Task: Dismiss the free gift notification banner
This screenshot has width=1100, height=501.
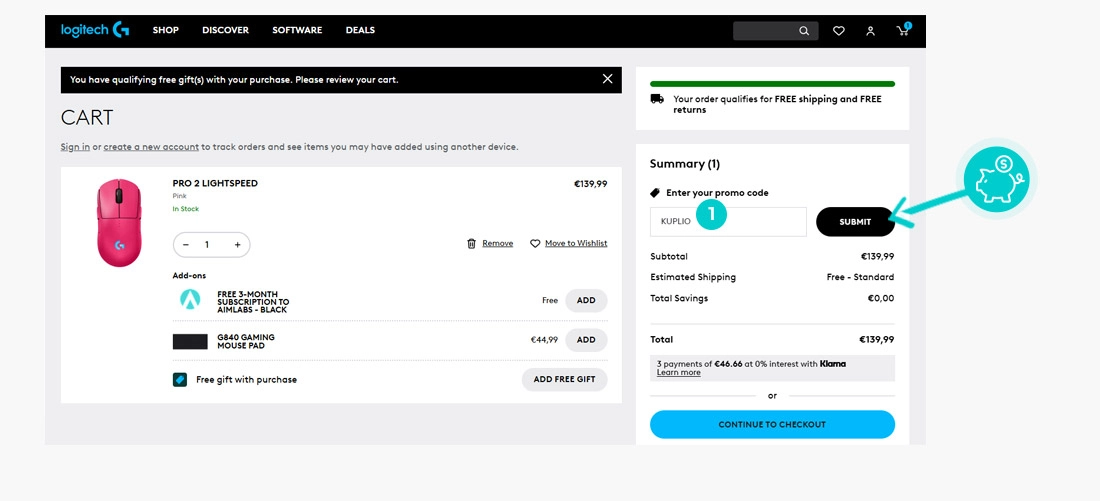Action: click(x=608, y=79)
